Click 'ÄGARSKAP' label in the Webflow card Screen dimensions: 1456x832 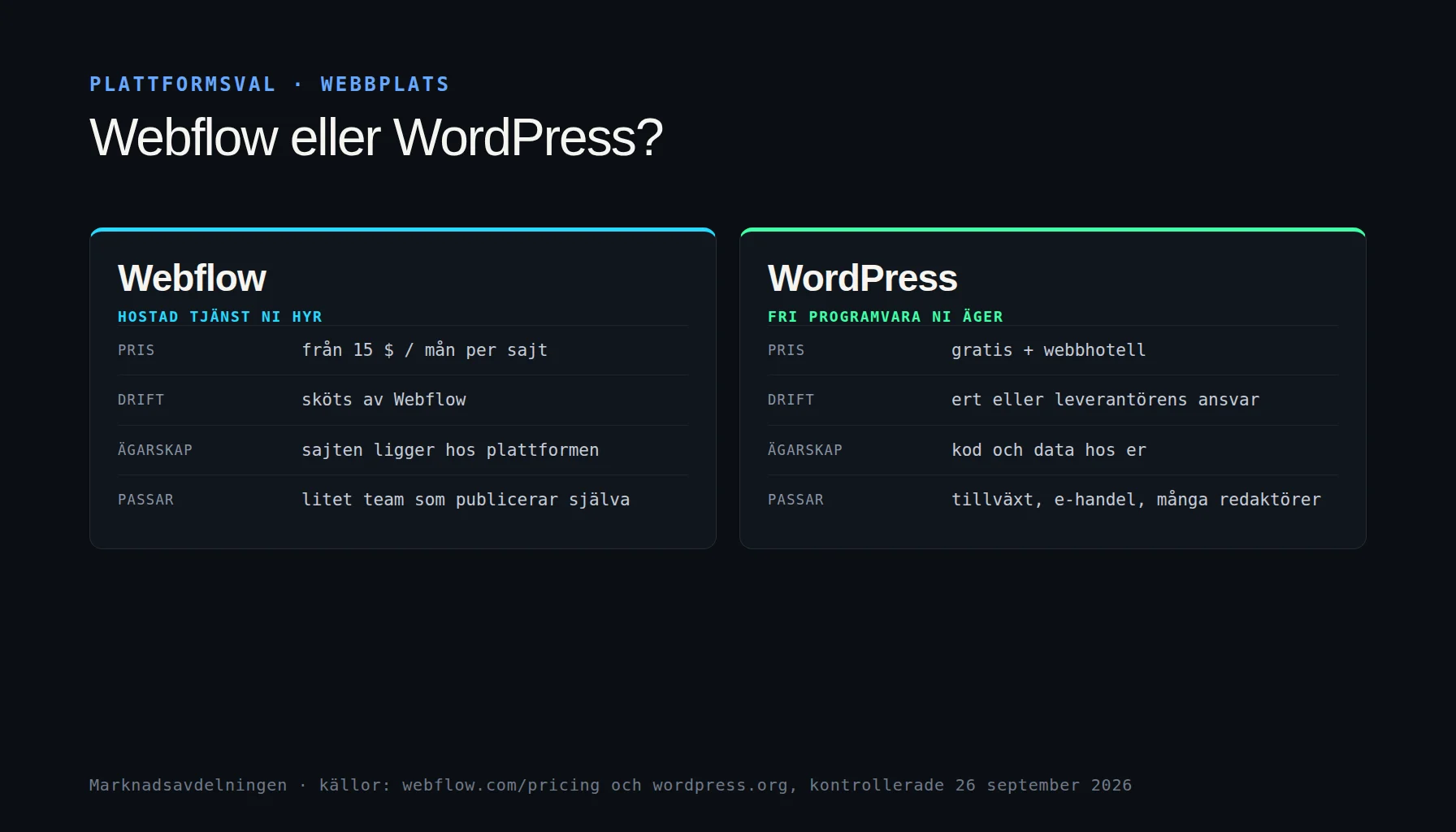point(155,450)
